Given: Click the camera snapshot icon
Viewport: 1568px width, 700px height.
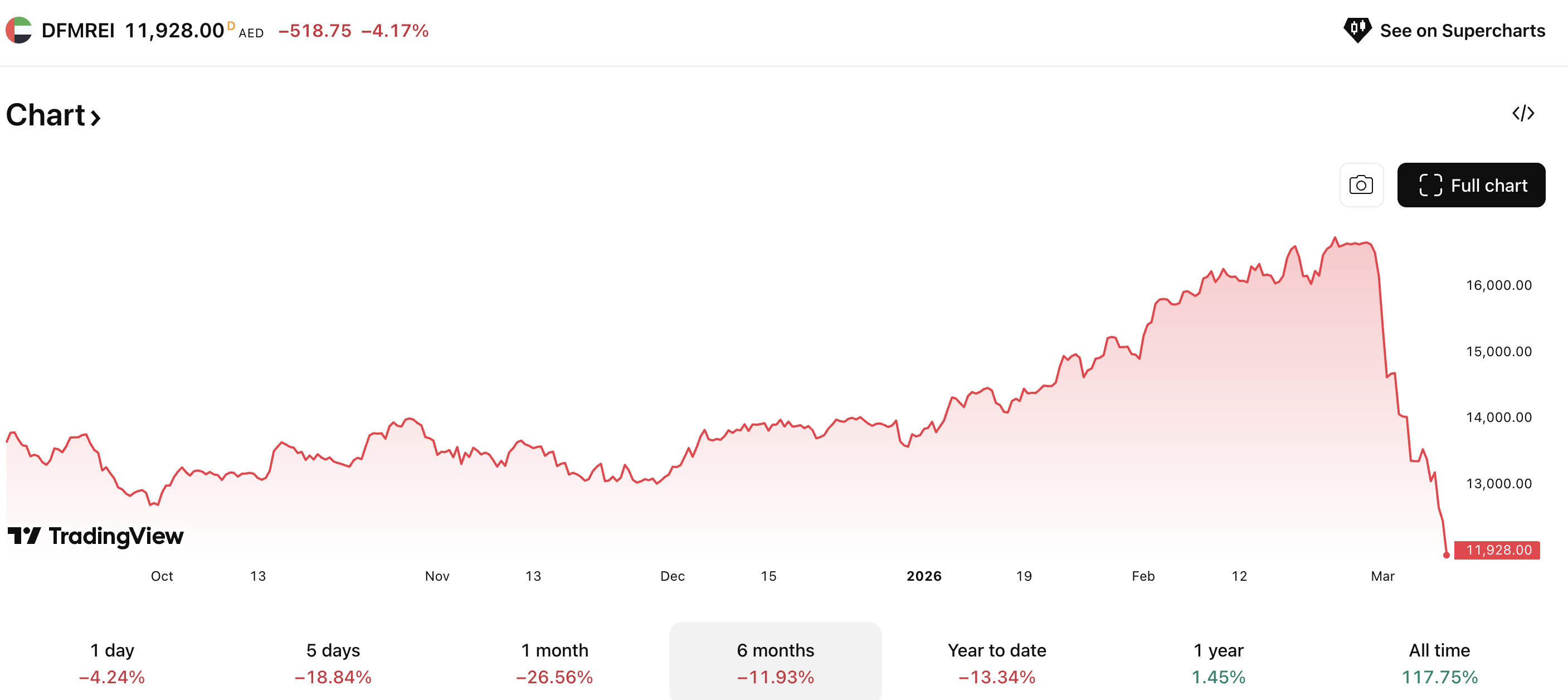Looking at the screenshot, I should coord(1361,185).
